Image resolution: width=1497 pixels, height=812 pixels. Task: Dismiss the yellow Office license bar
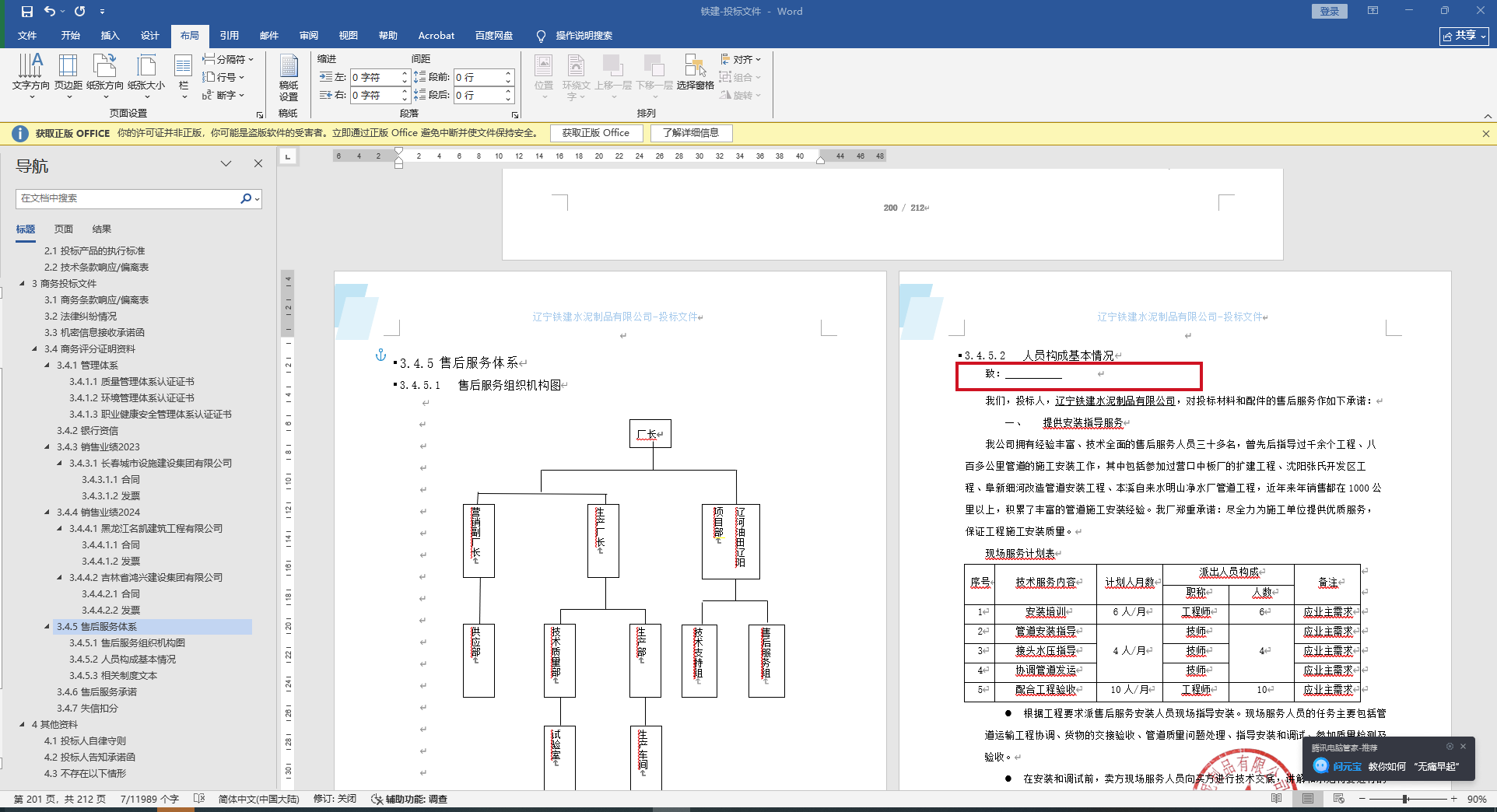click(x=1486, y=134)
